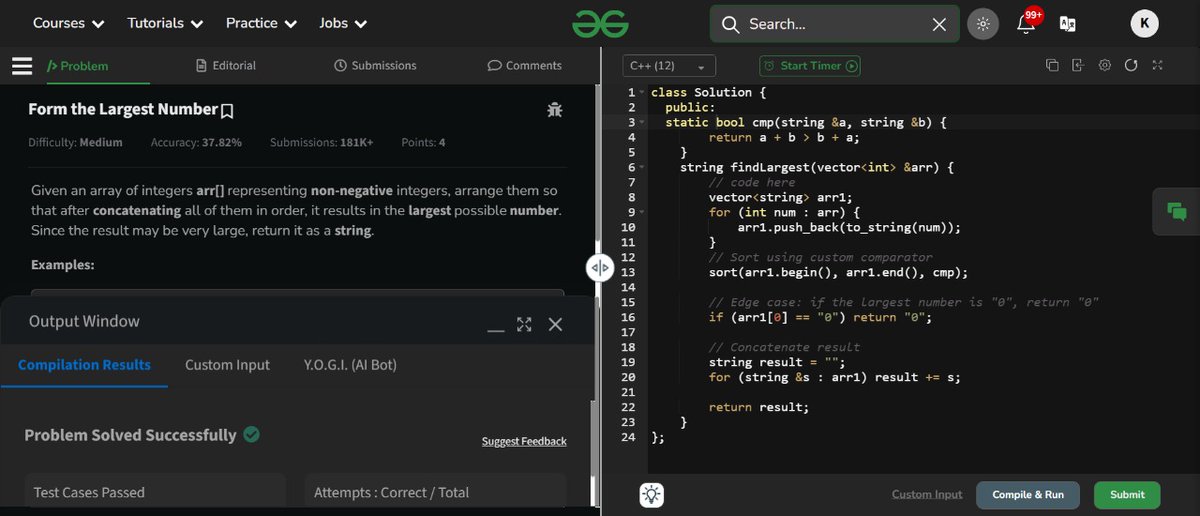Viewport: 1200px width, 516px height.
Task: Click the Examples: heading
Action: (x=63, y=265)
